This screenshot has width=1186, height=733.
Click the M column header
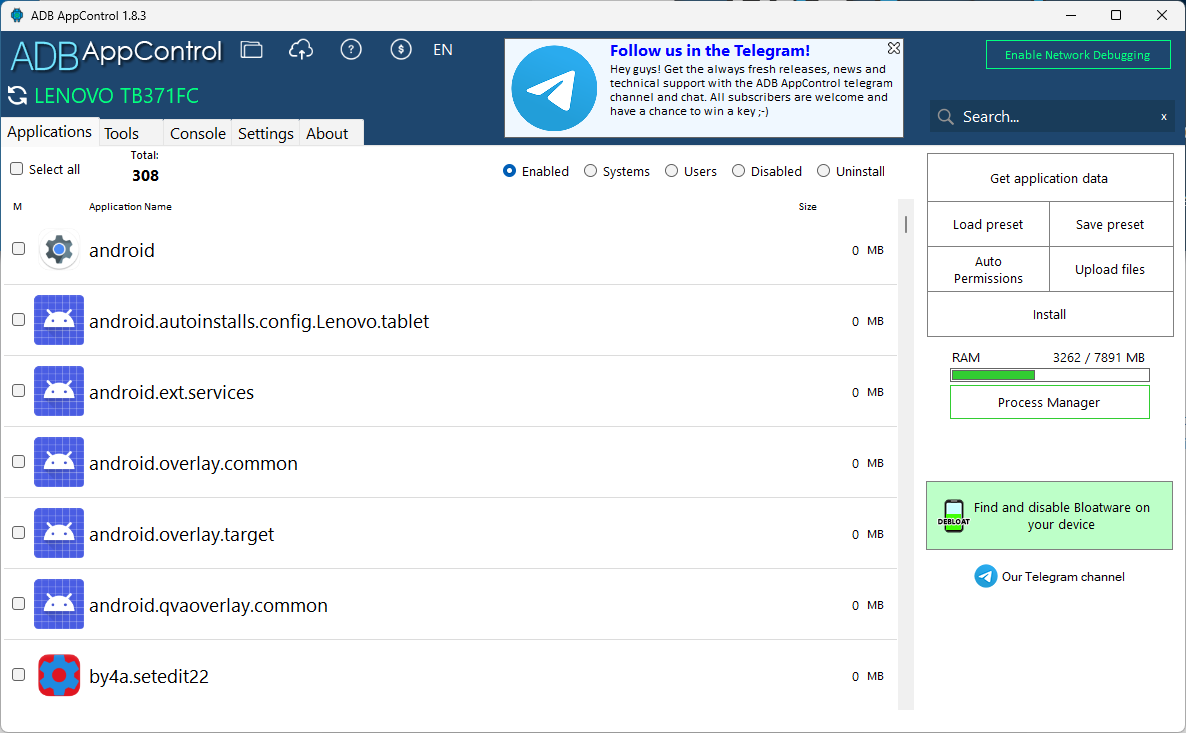[17, 207]
